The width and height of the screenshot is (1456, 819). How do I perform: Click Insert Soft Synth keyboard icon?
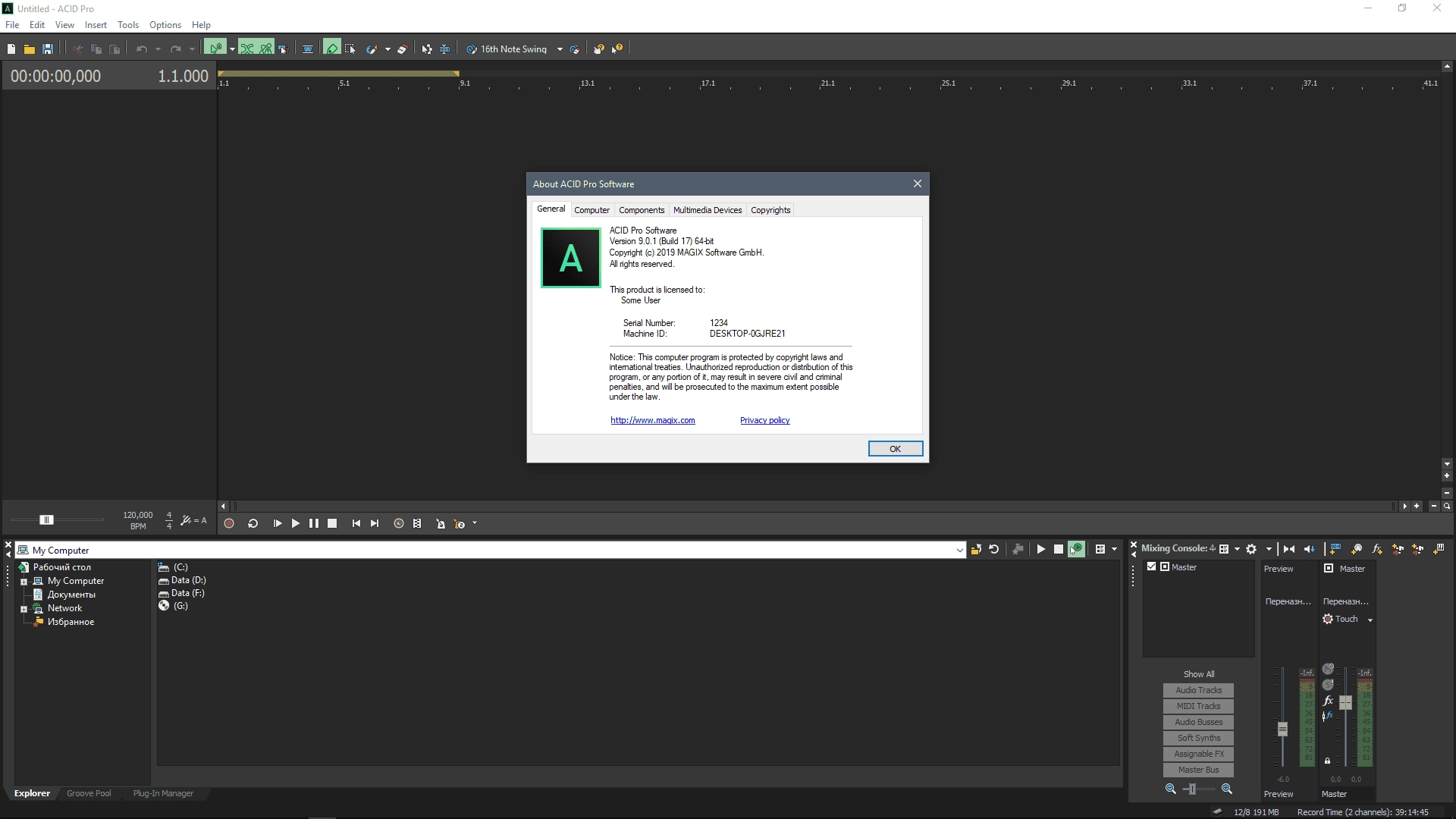click(1439, 549)
